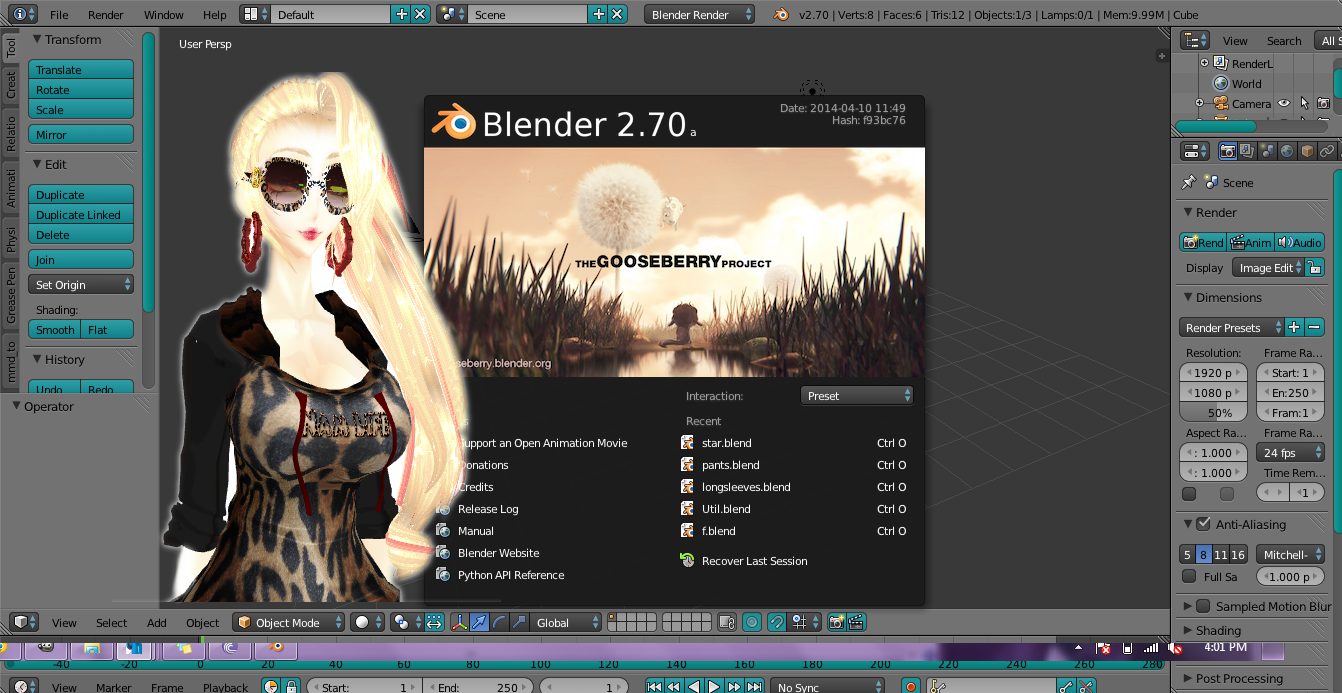Expand RenderLayers tree item in outliner
The height and width of the screenshot is (693, 1342).
tap(1205, 63)
